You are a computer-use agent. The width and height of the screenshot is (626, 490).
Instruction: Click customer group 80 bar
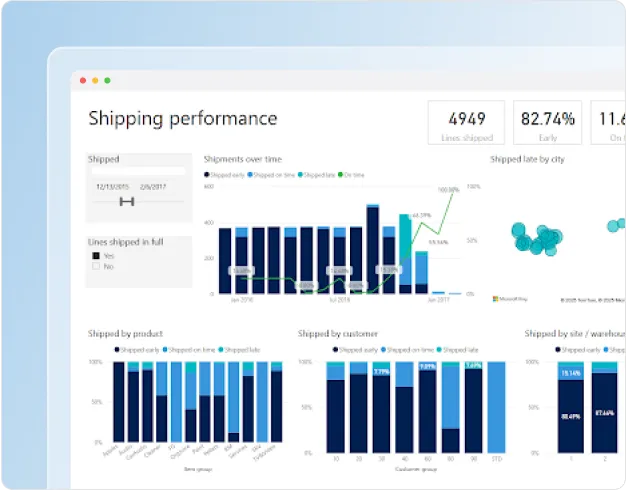pyautogui.click(x=450, y=407)
